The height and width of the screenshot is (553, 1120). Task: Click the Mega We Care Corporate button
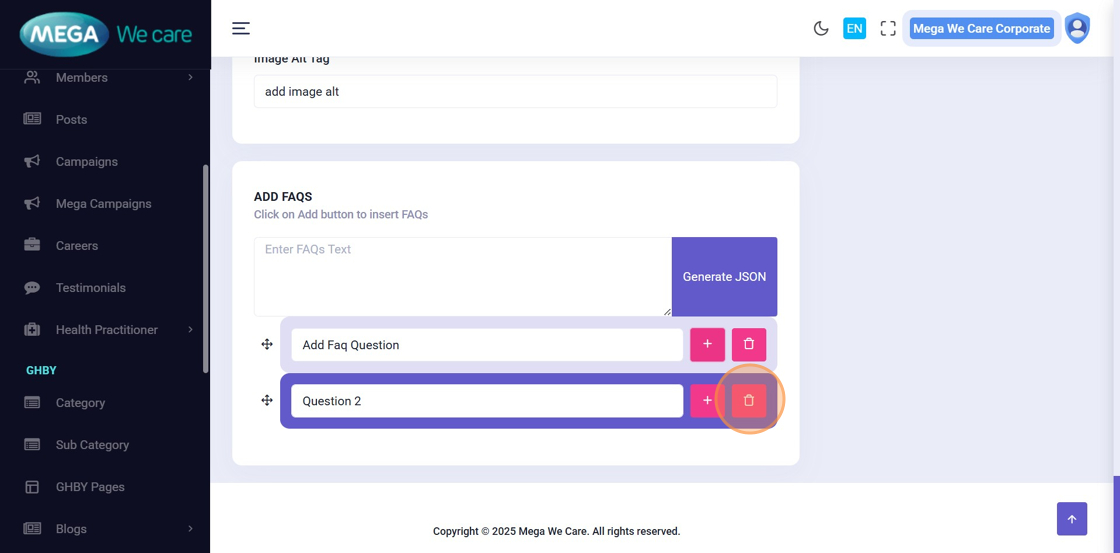(981, 28)
